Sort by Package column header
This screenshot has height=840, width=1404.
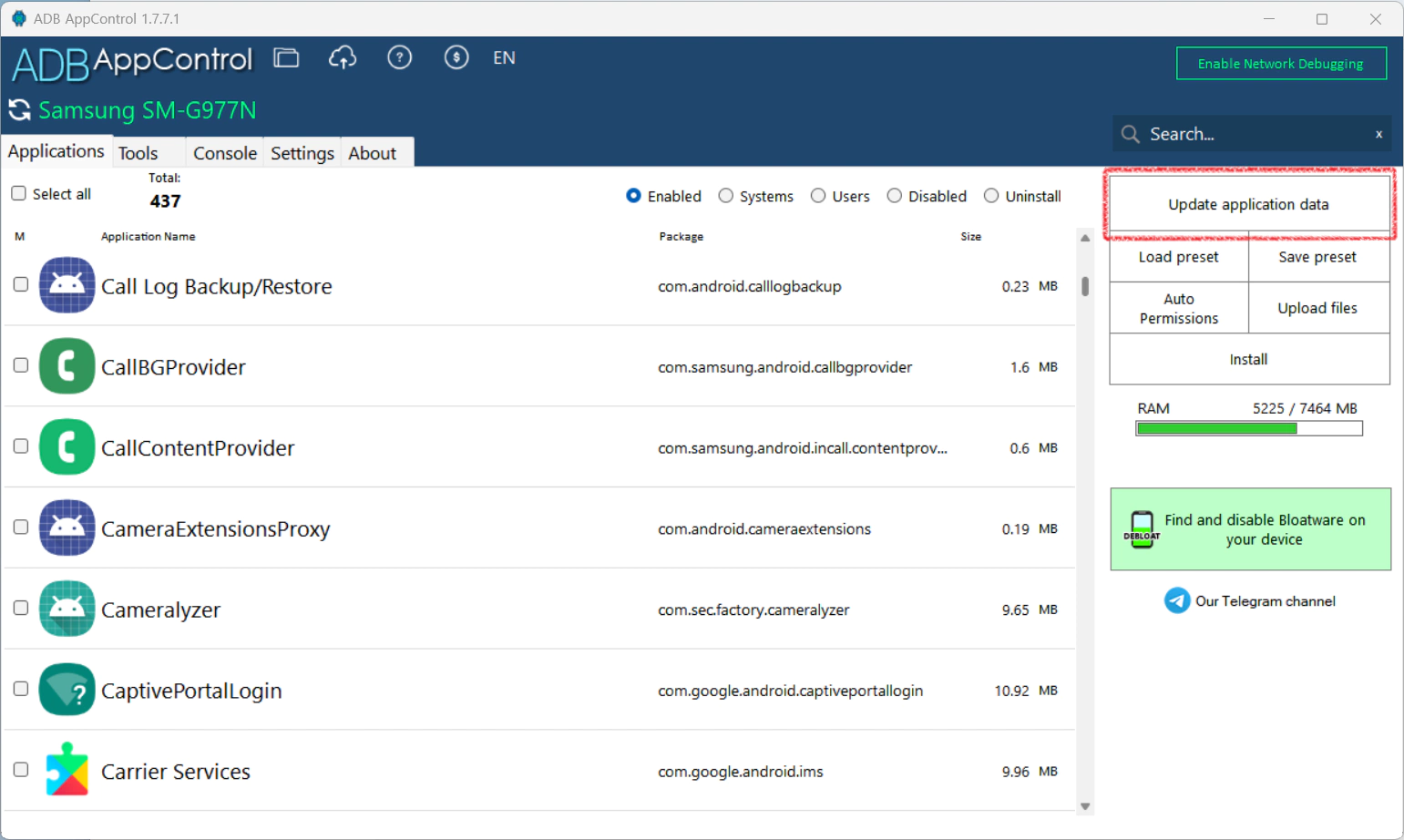coord(682,237)
